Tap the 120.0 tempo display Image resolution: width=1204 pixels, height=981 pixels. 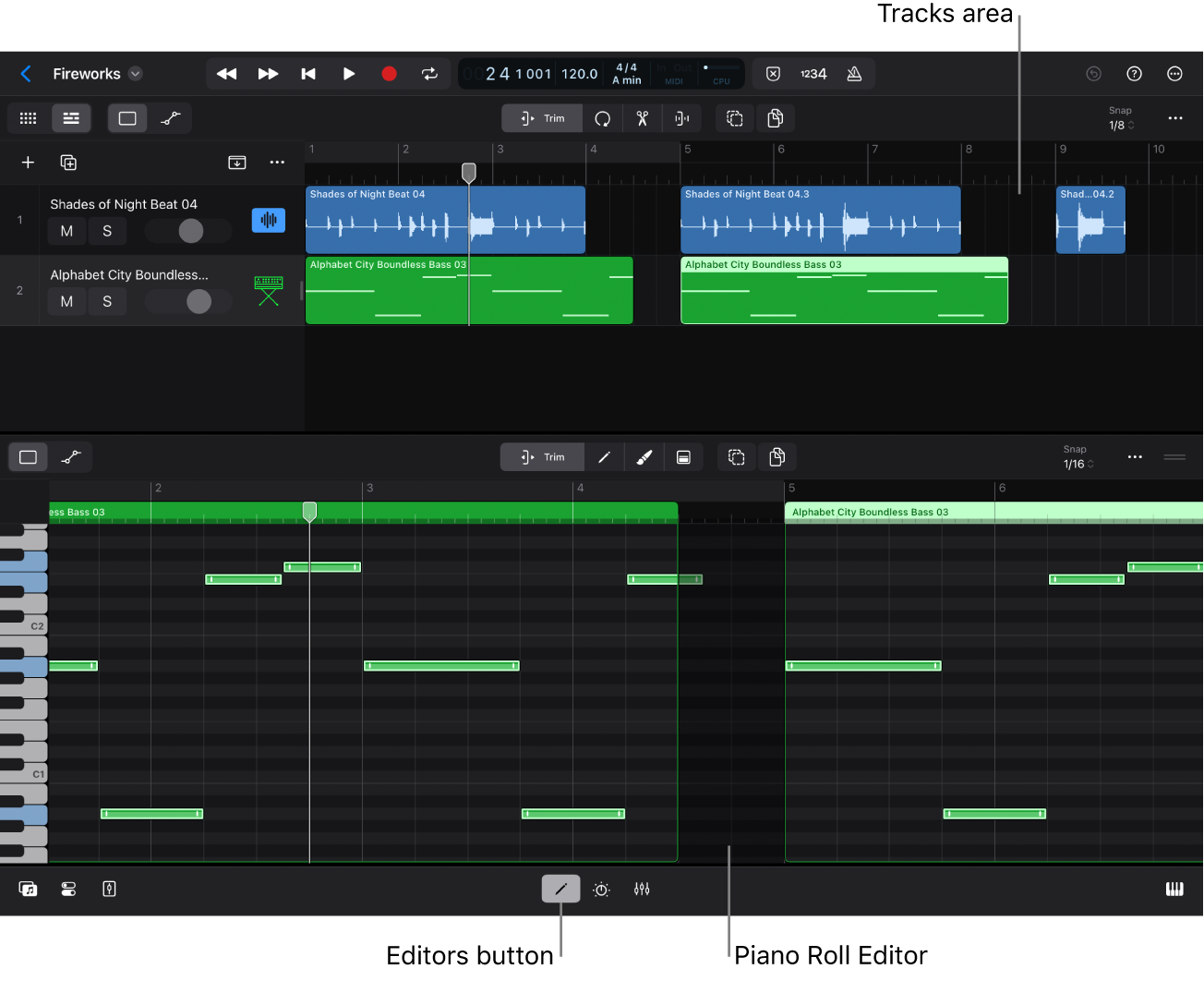[580, 74]
